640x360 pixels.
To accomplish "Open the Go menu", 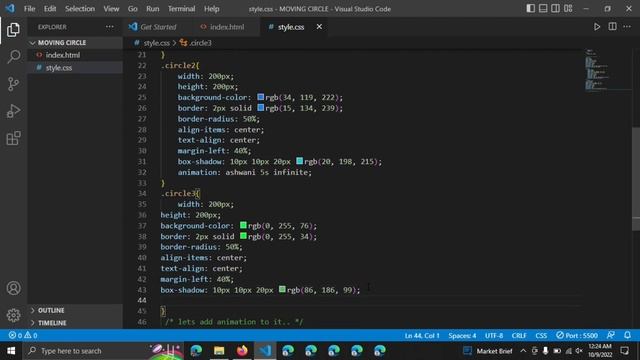I will point(133,9).
